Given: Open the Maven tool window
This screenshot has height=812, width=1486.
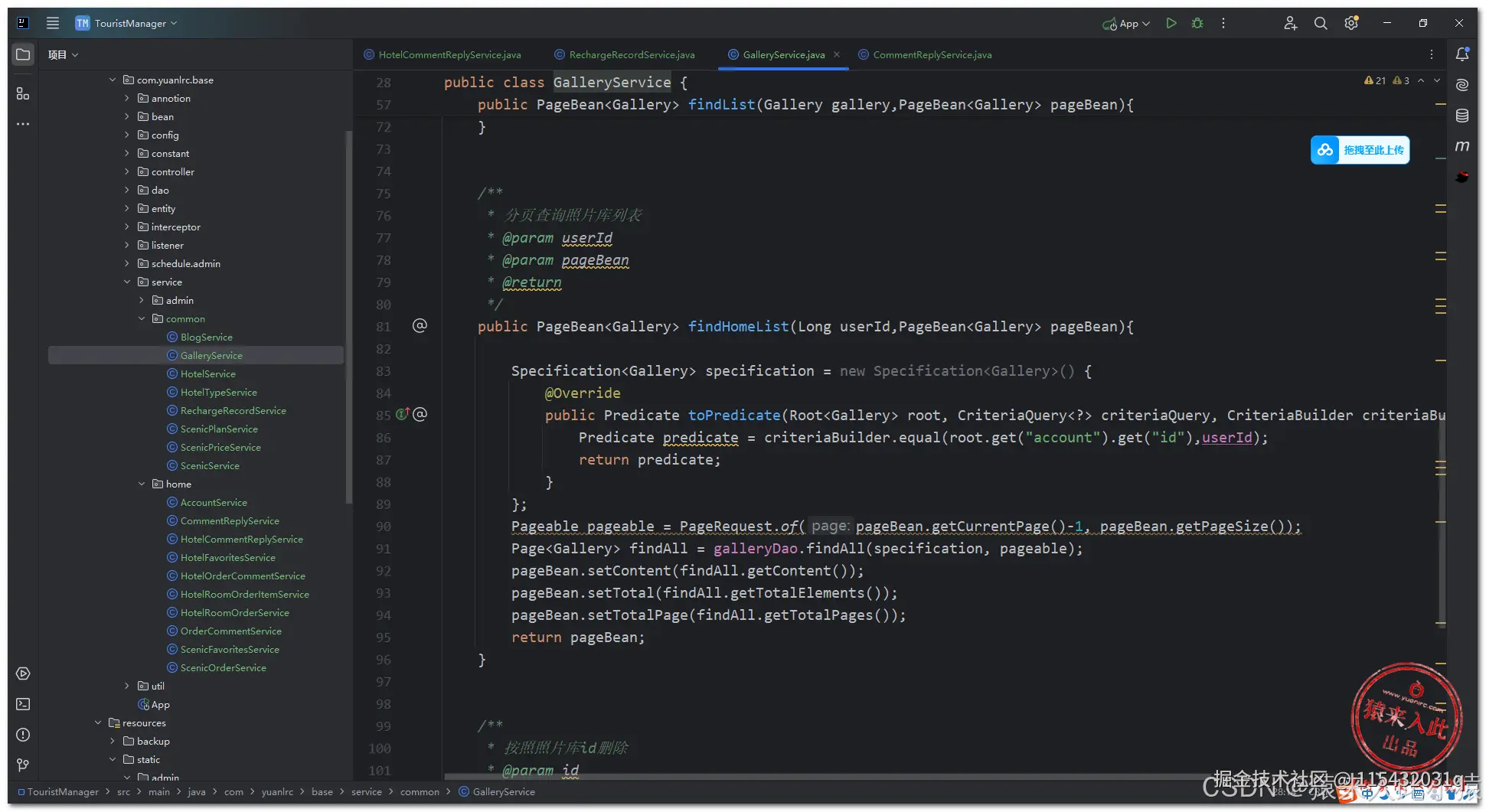Looking at the screenshot, I should (1462, 146).
